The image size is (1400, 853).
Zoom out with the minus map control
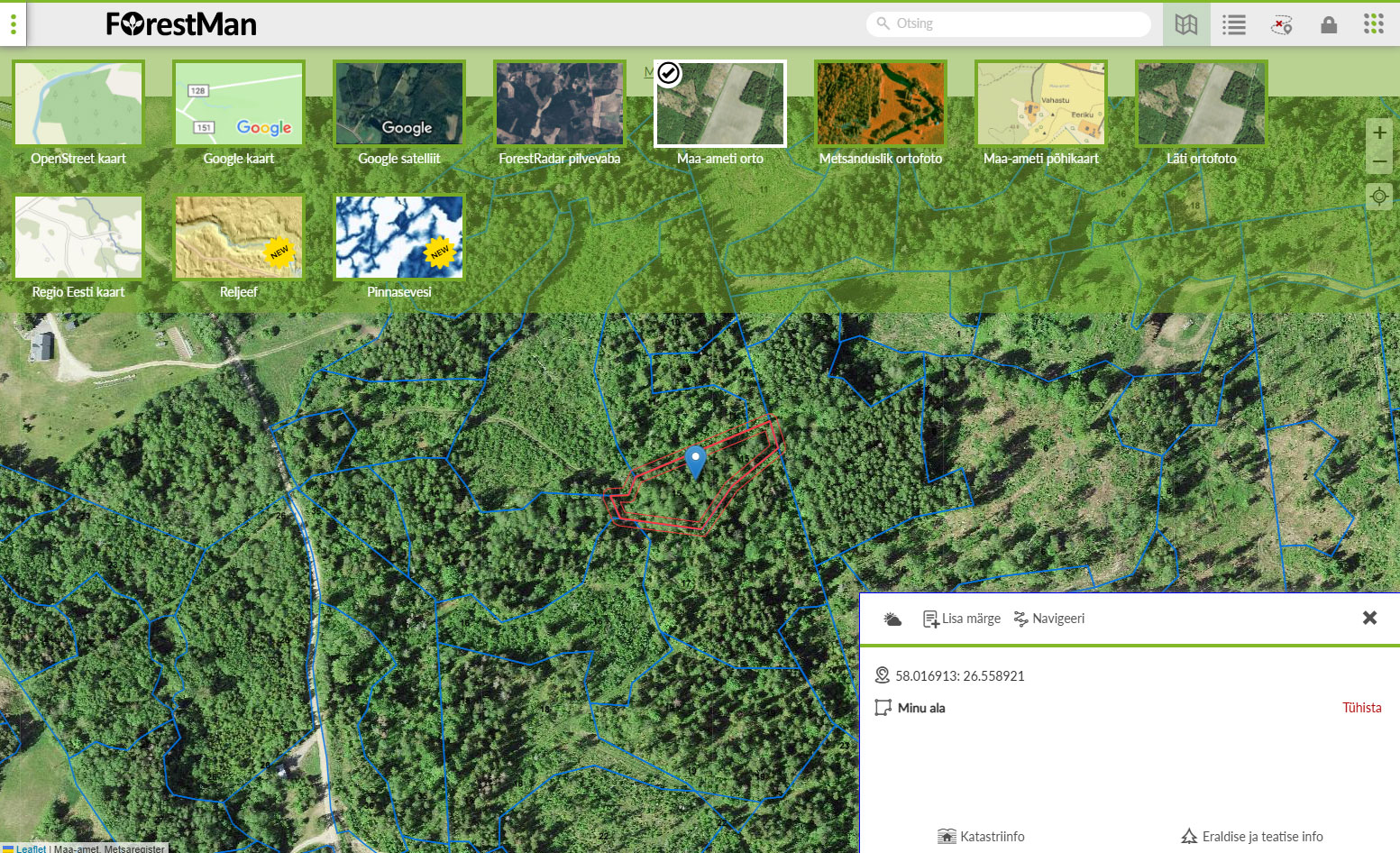coord(1378,162)
